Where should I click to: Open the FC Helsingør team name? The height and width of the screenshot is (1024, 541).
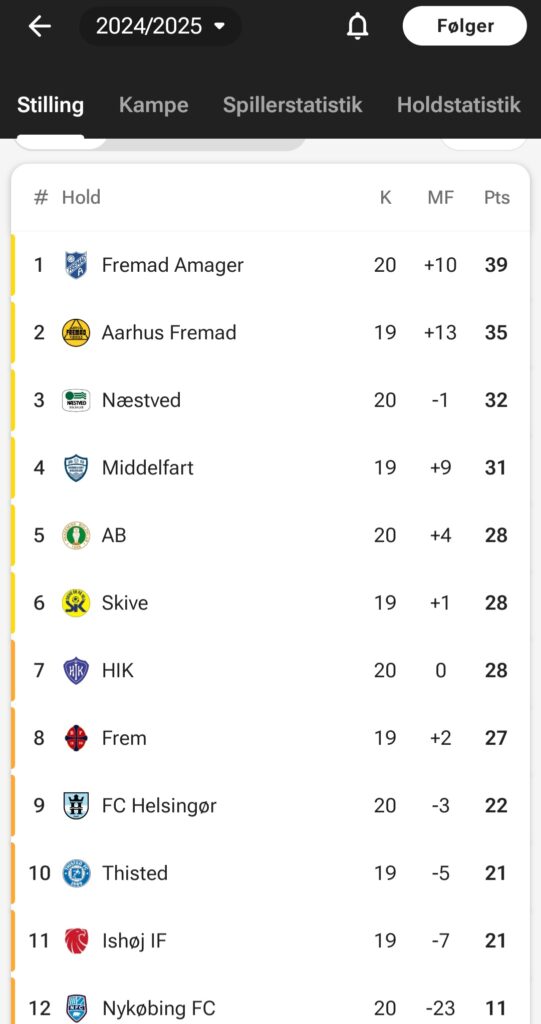pyautogui.click(x=159, y=805)
